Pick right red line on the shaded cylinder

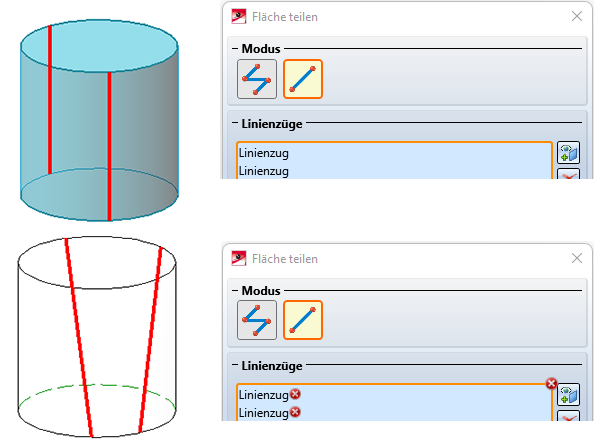(109, 146)
